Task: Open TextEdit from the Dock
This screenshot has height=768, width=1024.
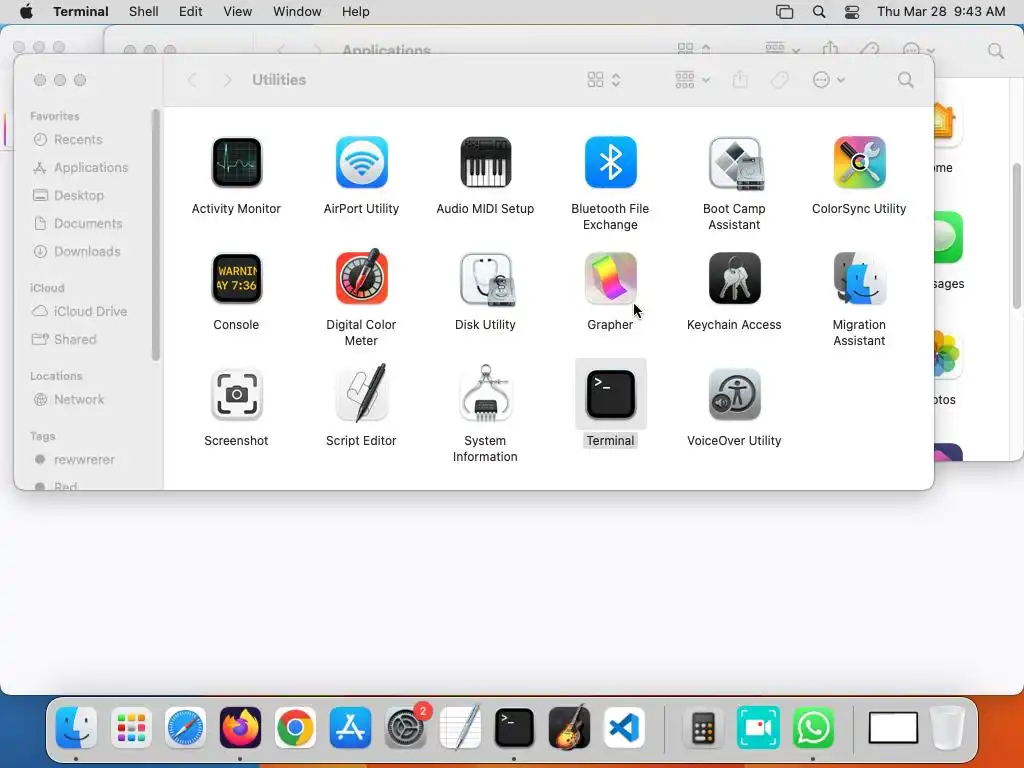Action: 460,728
